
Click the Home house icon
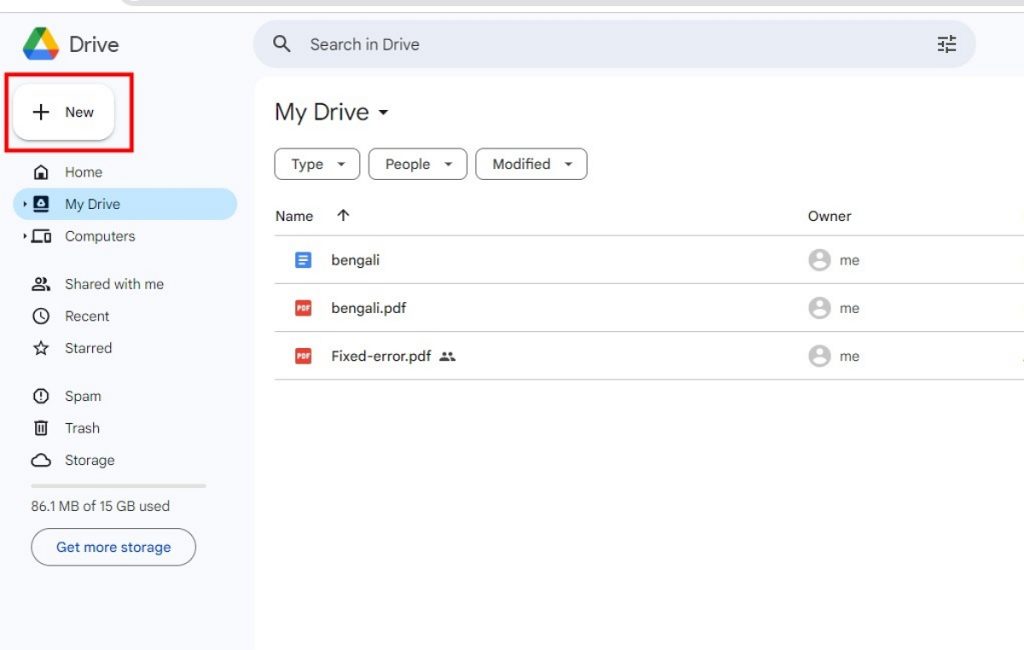click(x=41, y=172)
